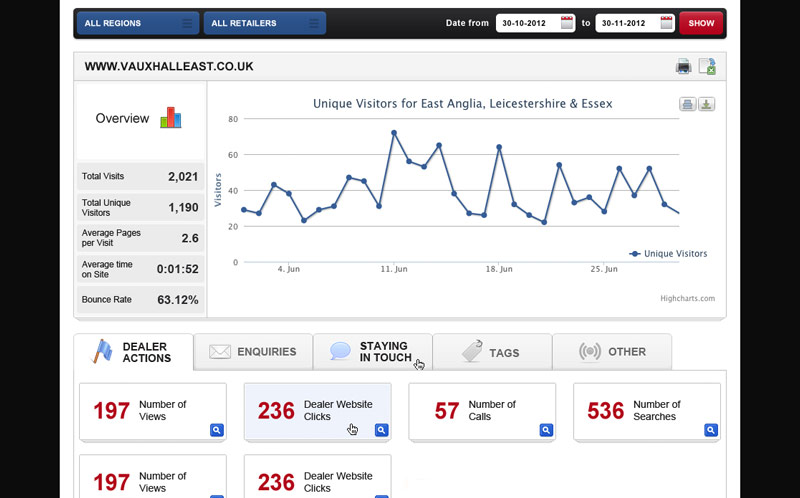Click magnifier on Number of Calls card

[546, 430]
